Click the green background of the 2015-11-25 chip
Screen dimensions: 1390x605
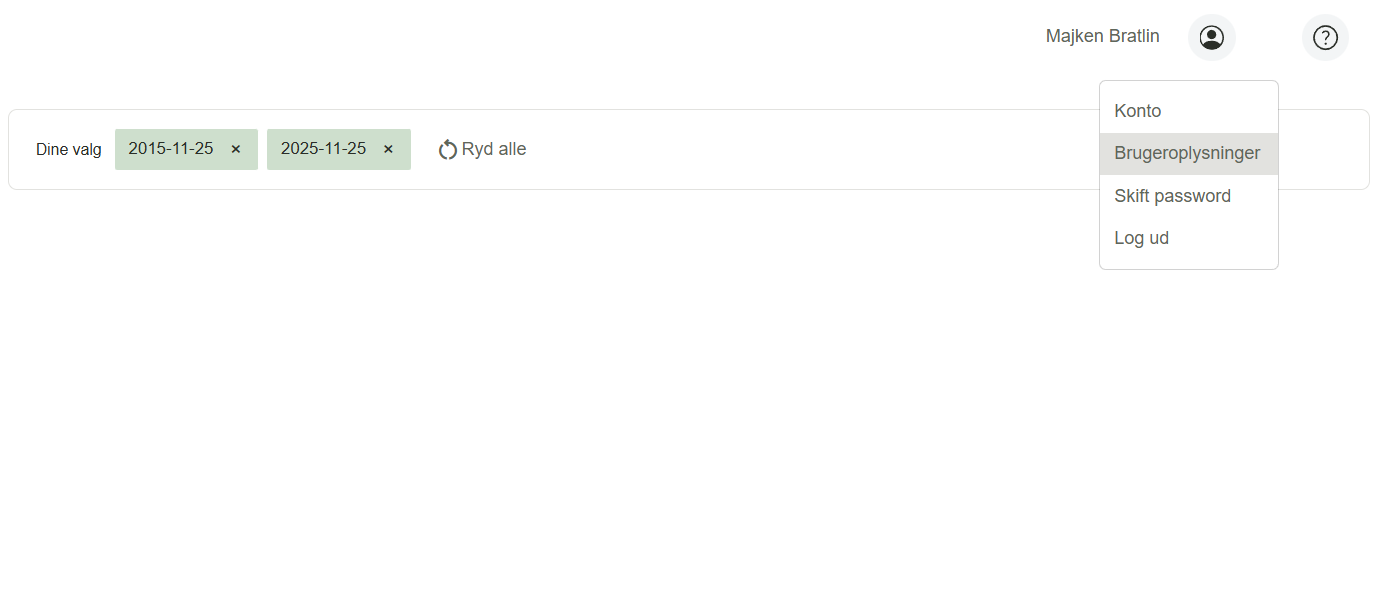coord(122,162)
